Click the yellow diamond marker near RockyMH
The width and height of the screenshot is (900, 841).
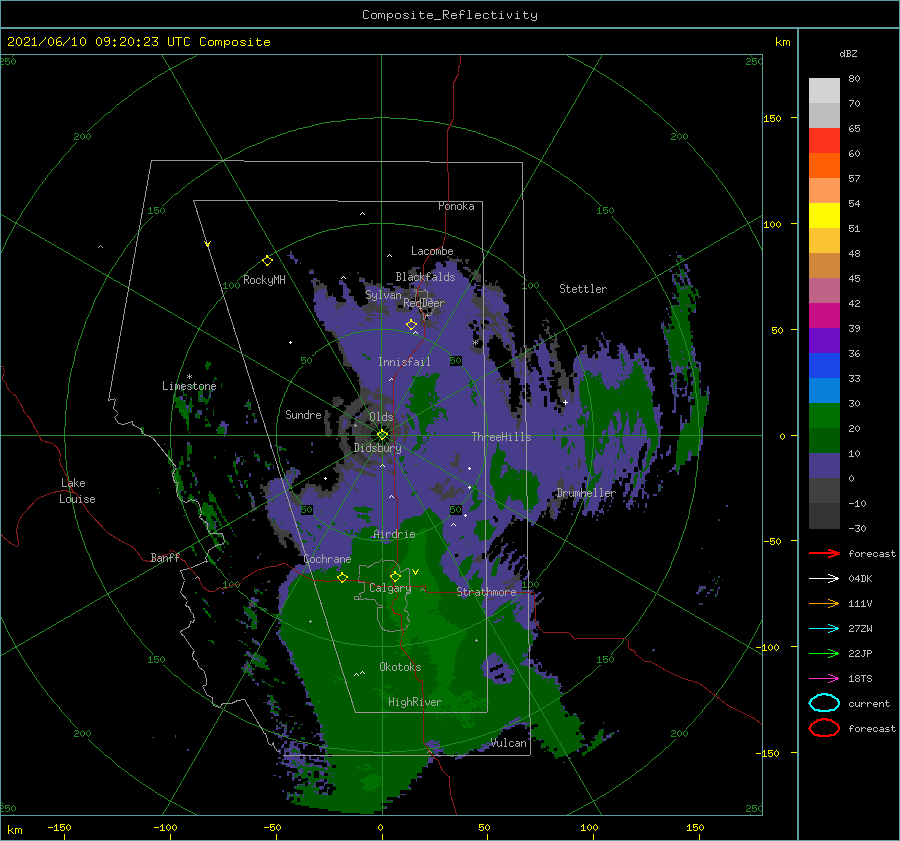tap(267, 261)
